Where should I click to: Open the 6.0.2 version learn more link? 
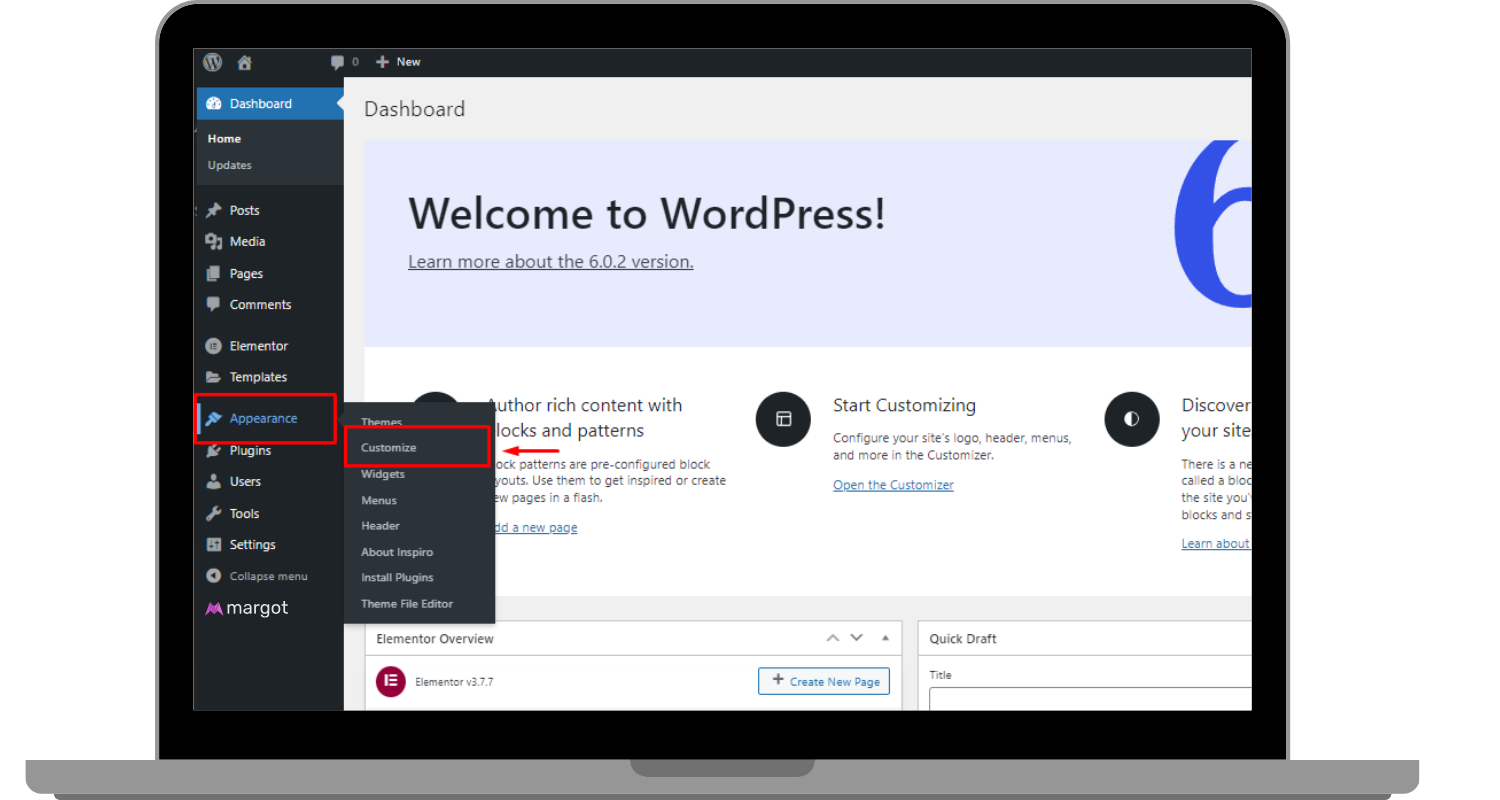tap(550, 262)
